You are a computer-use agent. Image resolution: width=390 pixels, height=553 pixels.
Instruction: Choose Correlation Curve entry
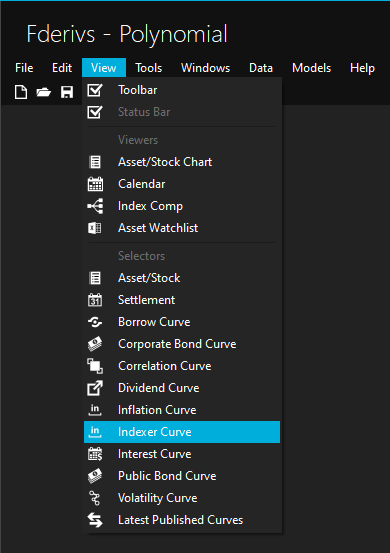[x=182, y=366]
